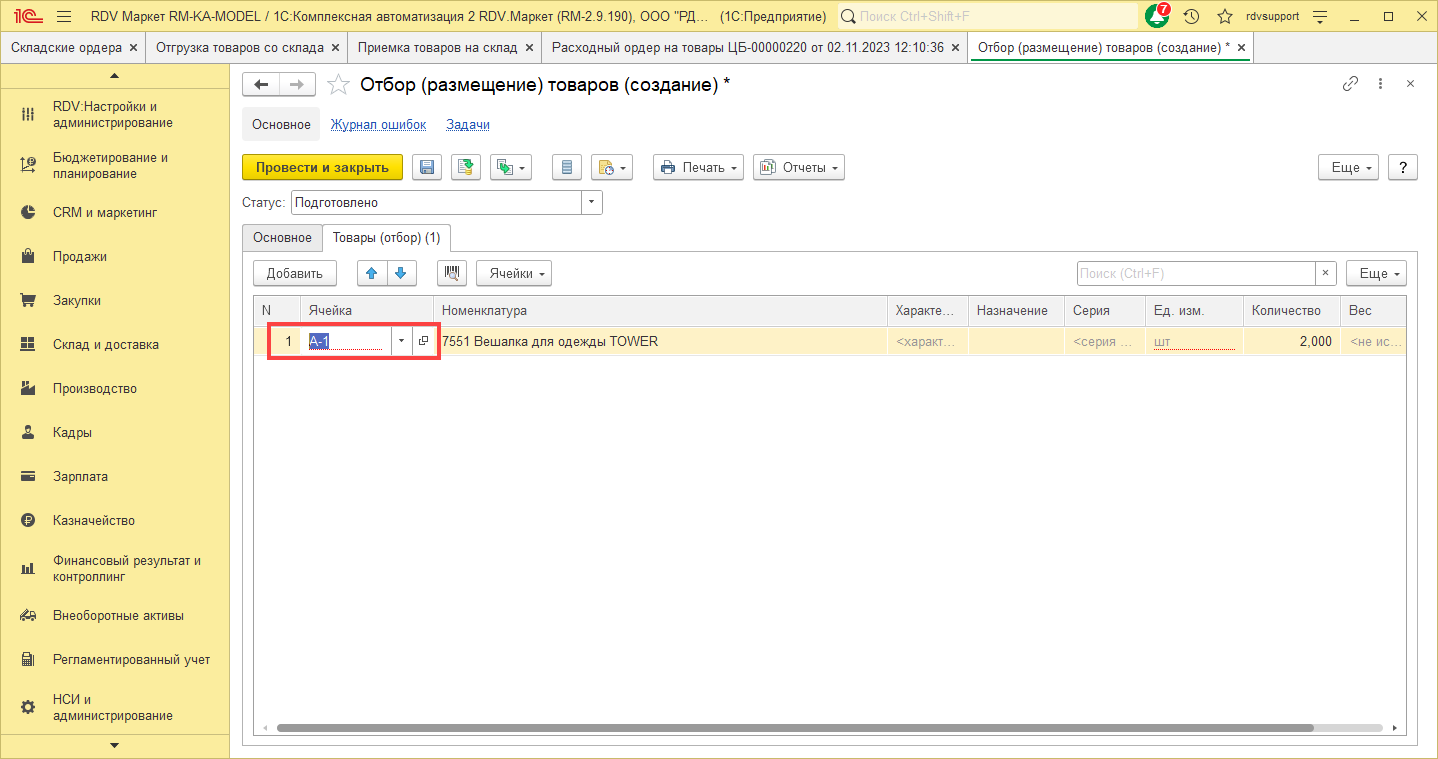Copy link to document icon
The width and height of the screenshot is (1438, 759).
pos(1350,84)
